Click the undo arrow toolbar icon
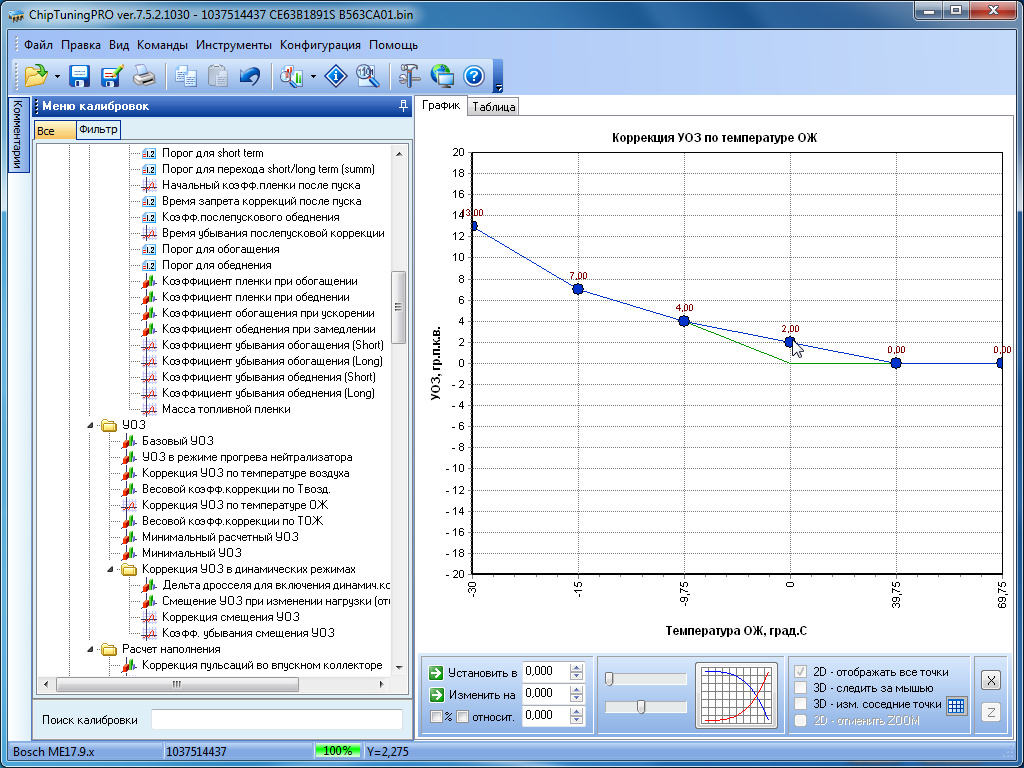 click(x=250, y=76)
